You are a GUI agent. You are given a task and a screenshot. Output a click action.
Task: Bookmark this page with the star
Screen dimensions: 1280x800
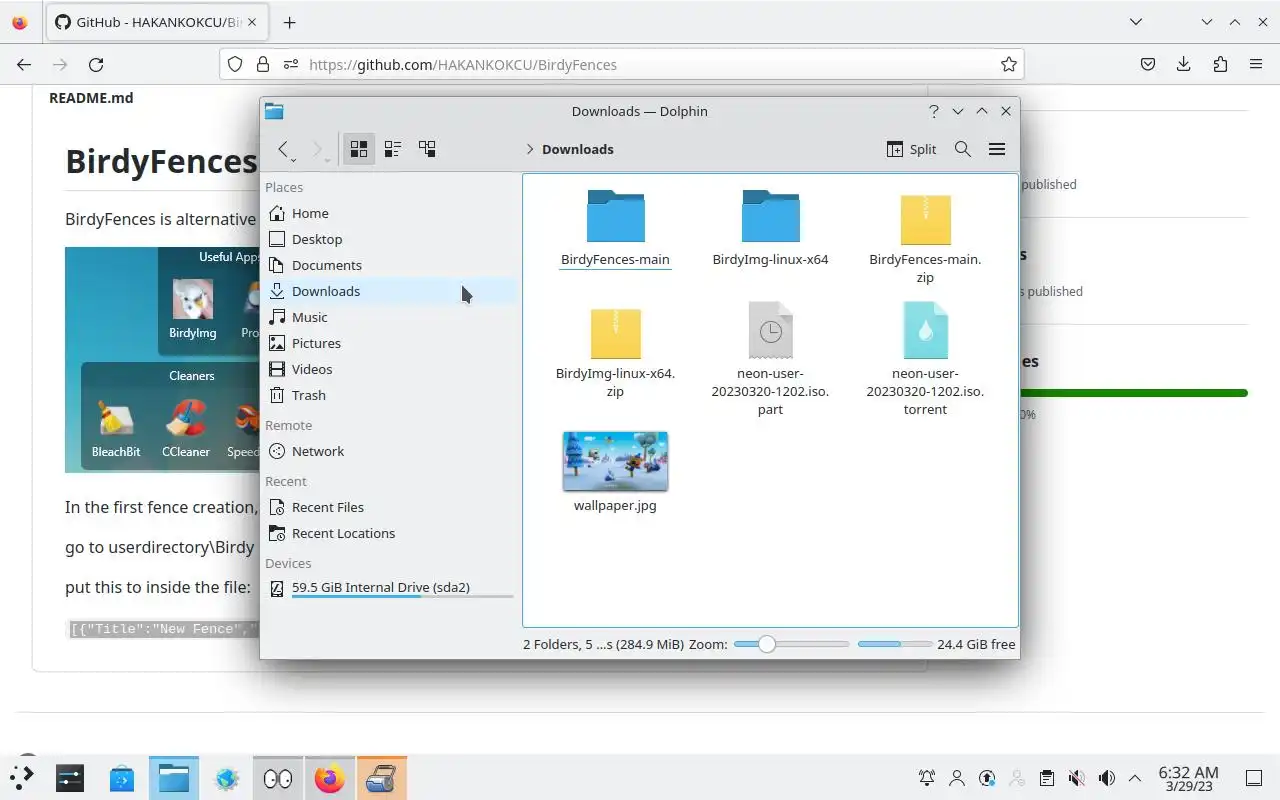point(1008,64)
